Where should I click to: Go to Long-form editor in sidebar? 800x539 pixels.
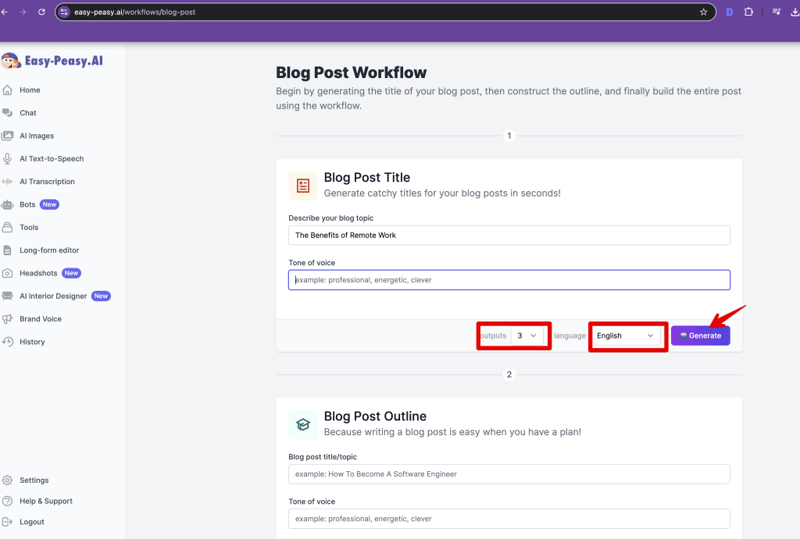point(49,250)
